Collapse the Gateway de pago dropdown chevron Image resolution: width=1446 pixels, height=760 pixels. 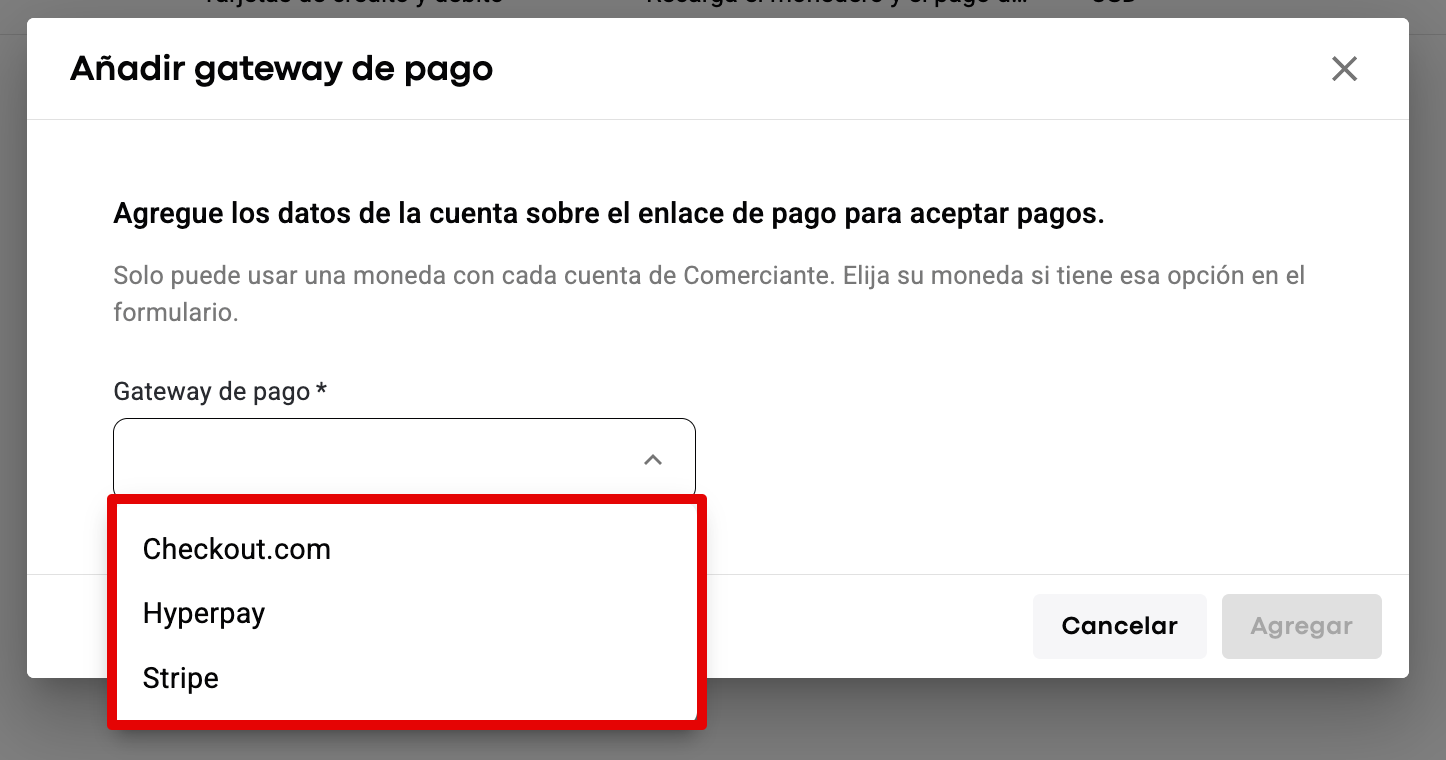coord(653,460)
